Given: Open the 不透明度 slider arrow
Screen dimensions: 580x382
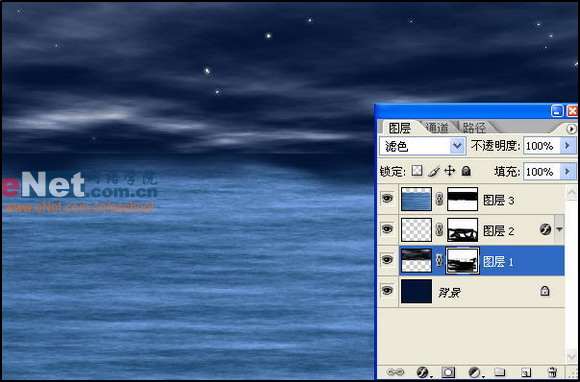Looking at the screenshot, I should tap(567, 146).
